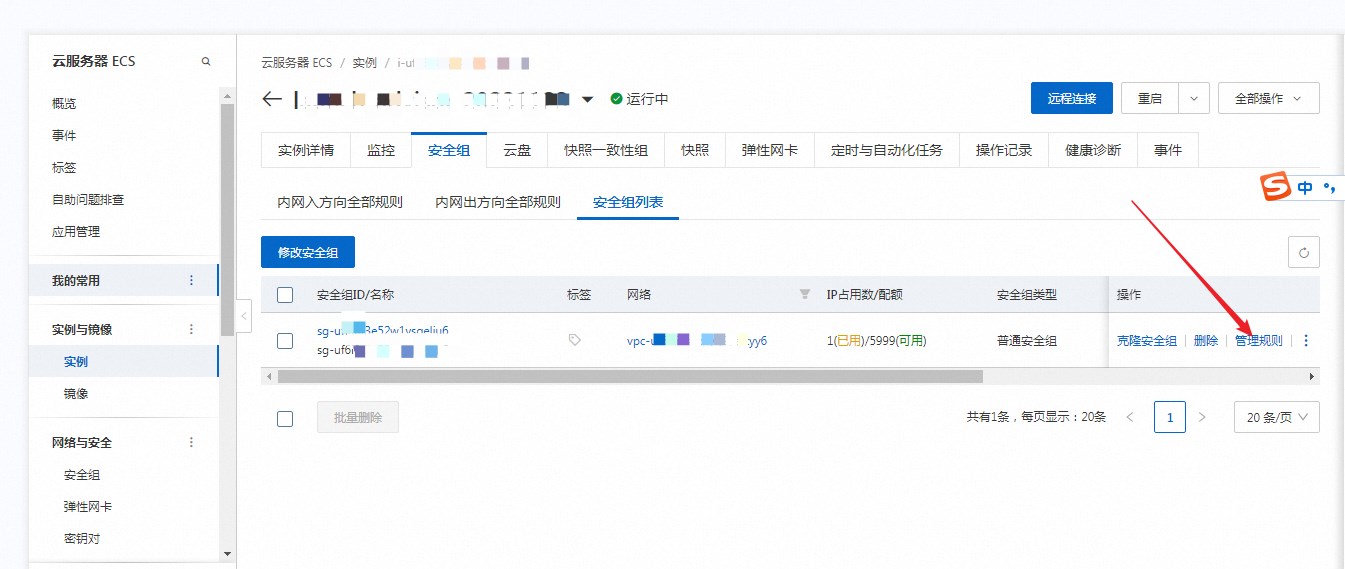Open 安全组 in the sidebar
The width and height of the screenshot is (1345, 569).
82,475
